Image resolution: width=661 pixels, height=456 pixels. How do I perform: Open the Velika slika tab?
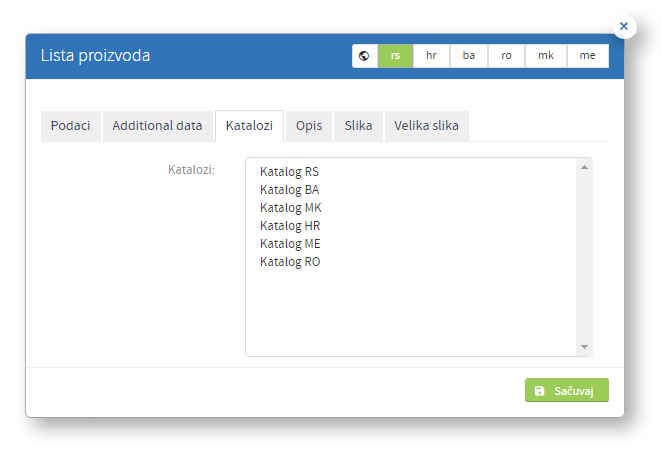[427, 126]
